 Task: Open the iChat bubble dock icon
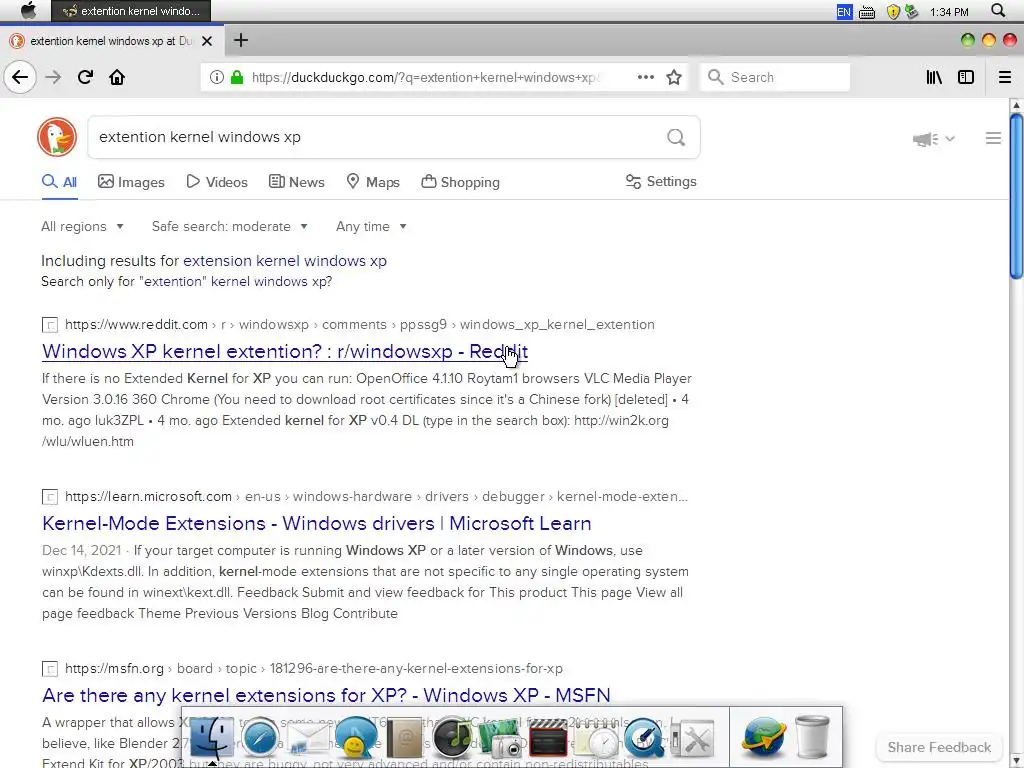click(355, 738)
